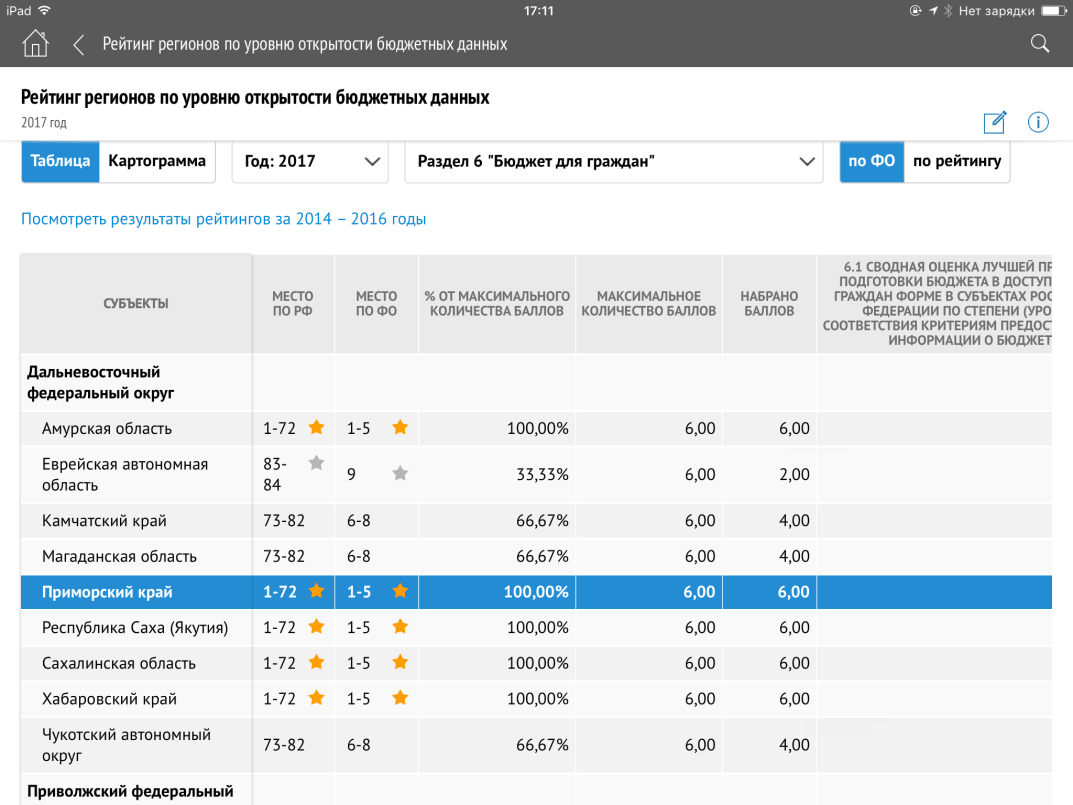Select по ФО grouping
Viewport: 1073px width, 805px height.
pos(871,161)
